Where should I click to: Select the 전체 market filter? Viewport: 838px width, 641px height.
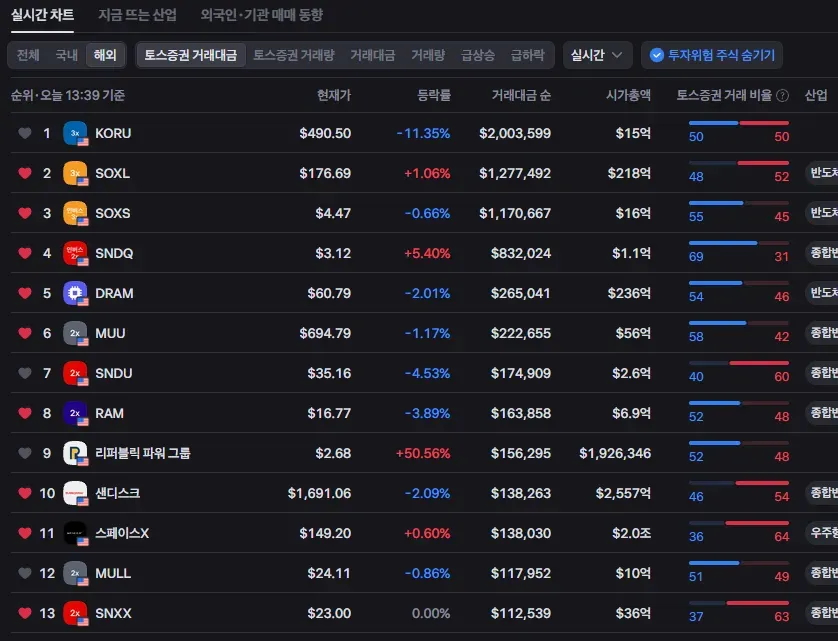28,55
